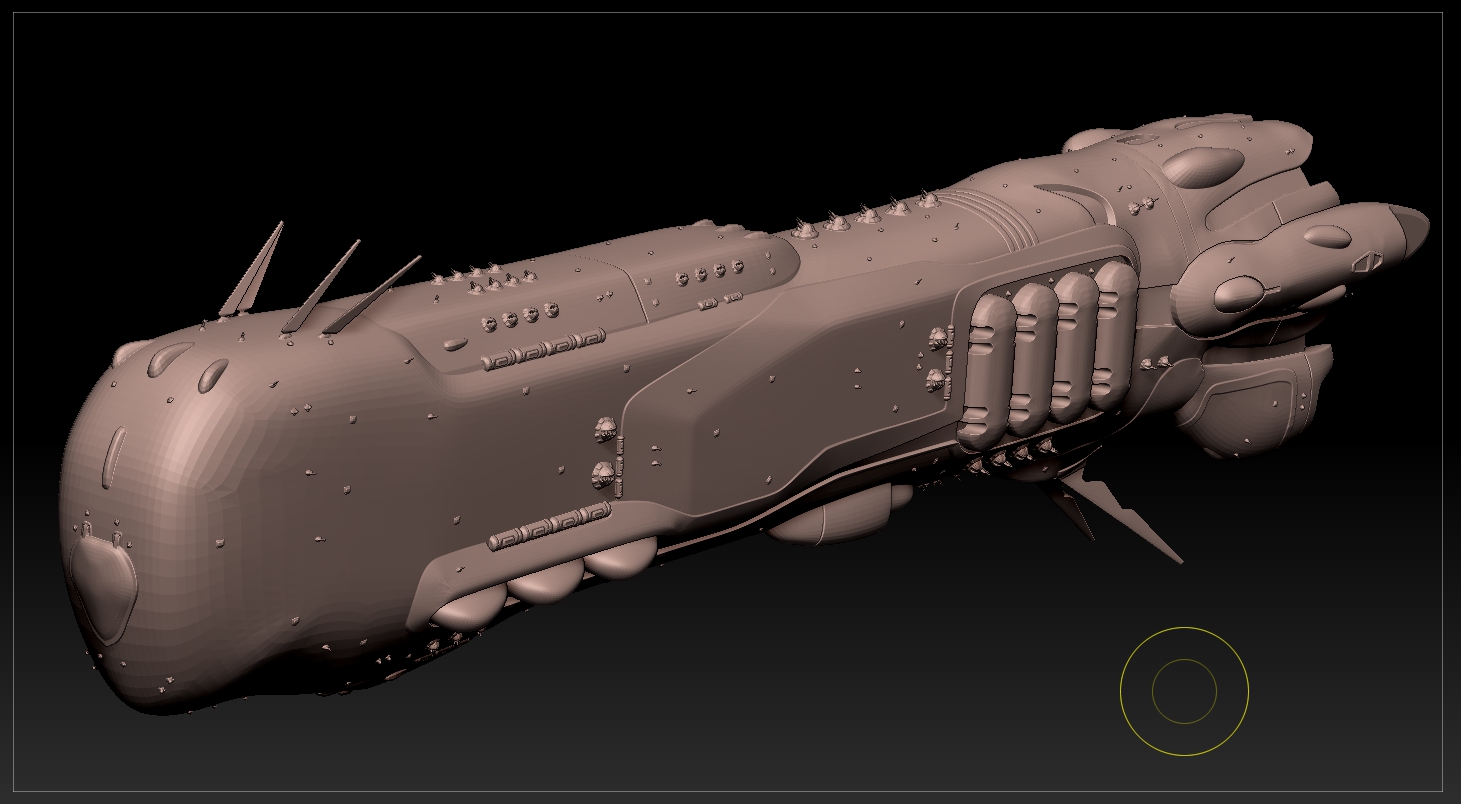This screenshot has width=1461, height=804.
Task: Select the big rounded pod under the mid hull
Action: click(823, 520)
